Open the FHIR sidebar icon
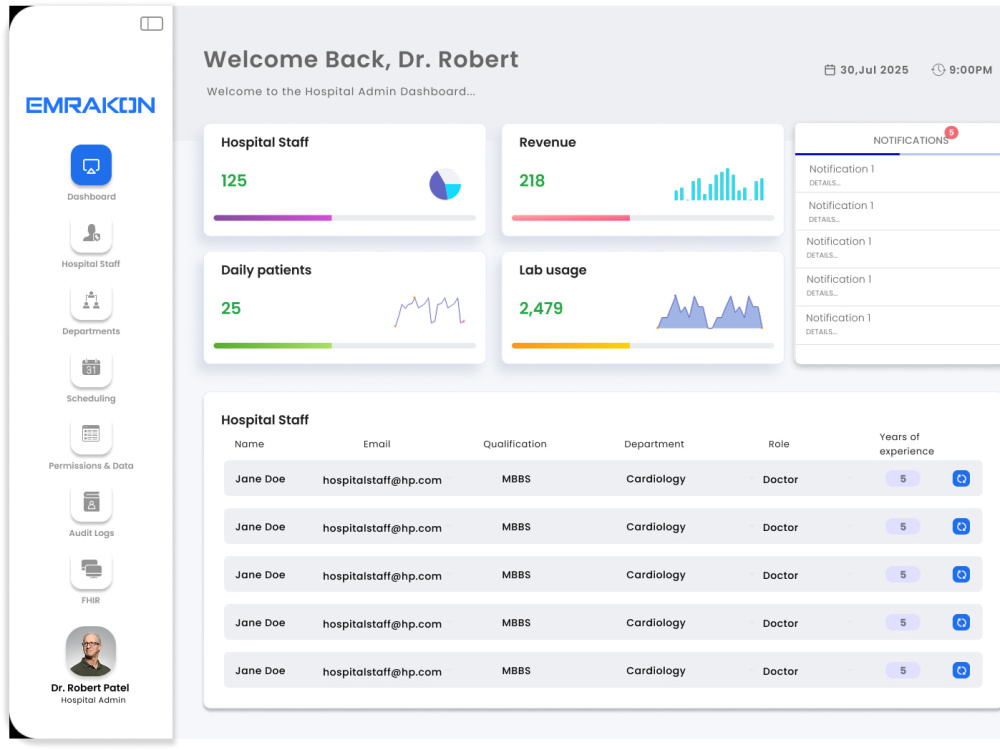The height and width of the screenshot is (750, 1000). [x=91, y=570]
